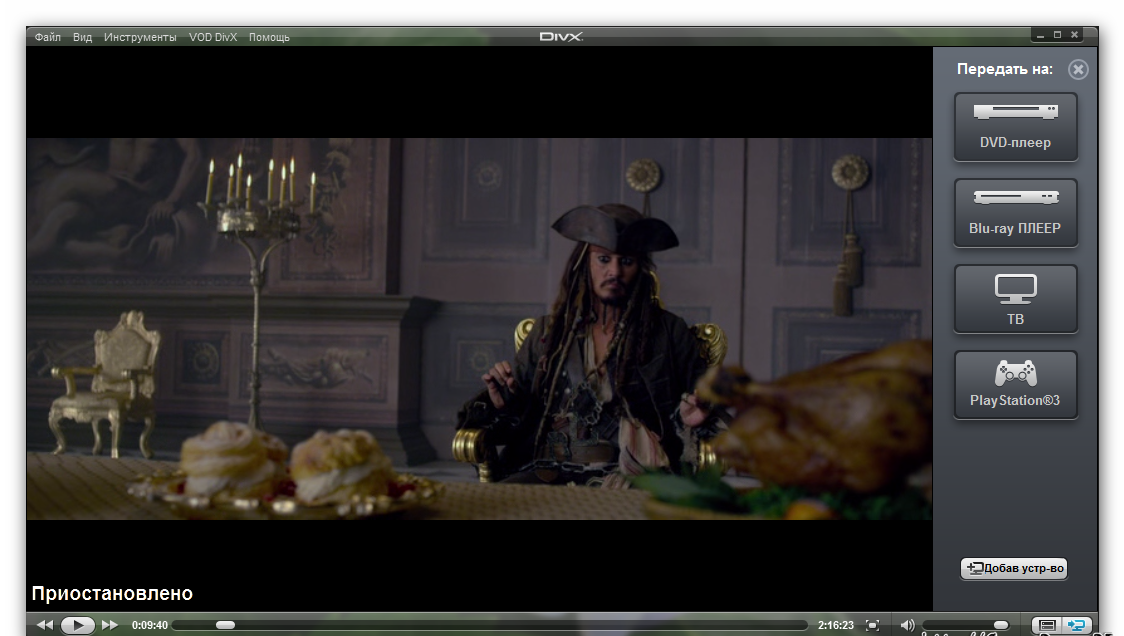Viewport: 1124px width, 636px height.
Task: Fast-forward the video
Action: 110,625
